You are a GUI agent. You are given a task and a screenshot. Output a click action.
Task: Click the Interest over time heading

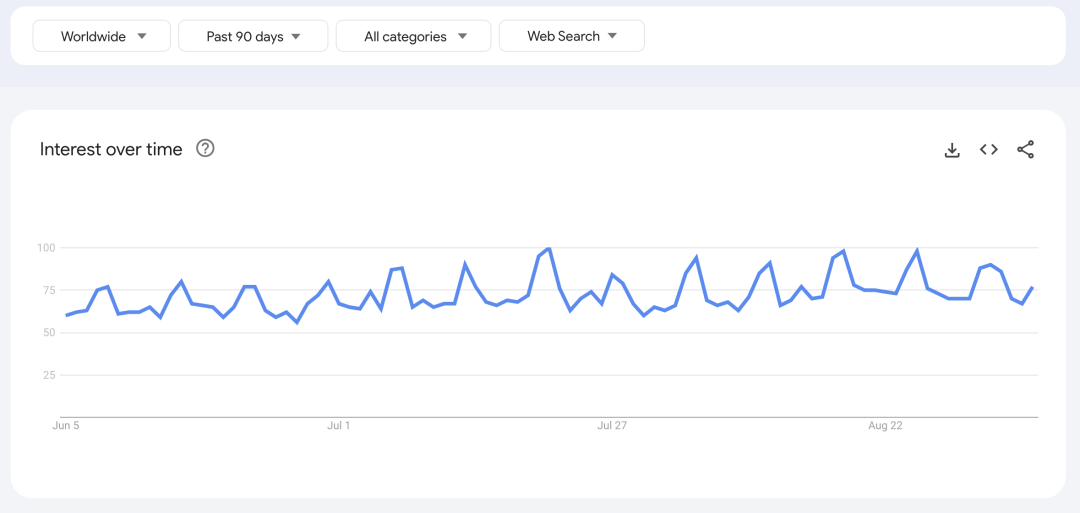click(x=111, y=149)
